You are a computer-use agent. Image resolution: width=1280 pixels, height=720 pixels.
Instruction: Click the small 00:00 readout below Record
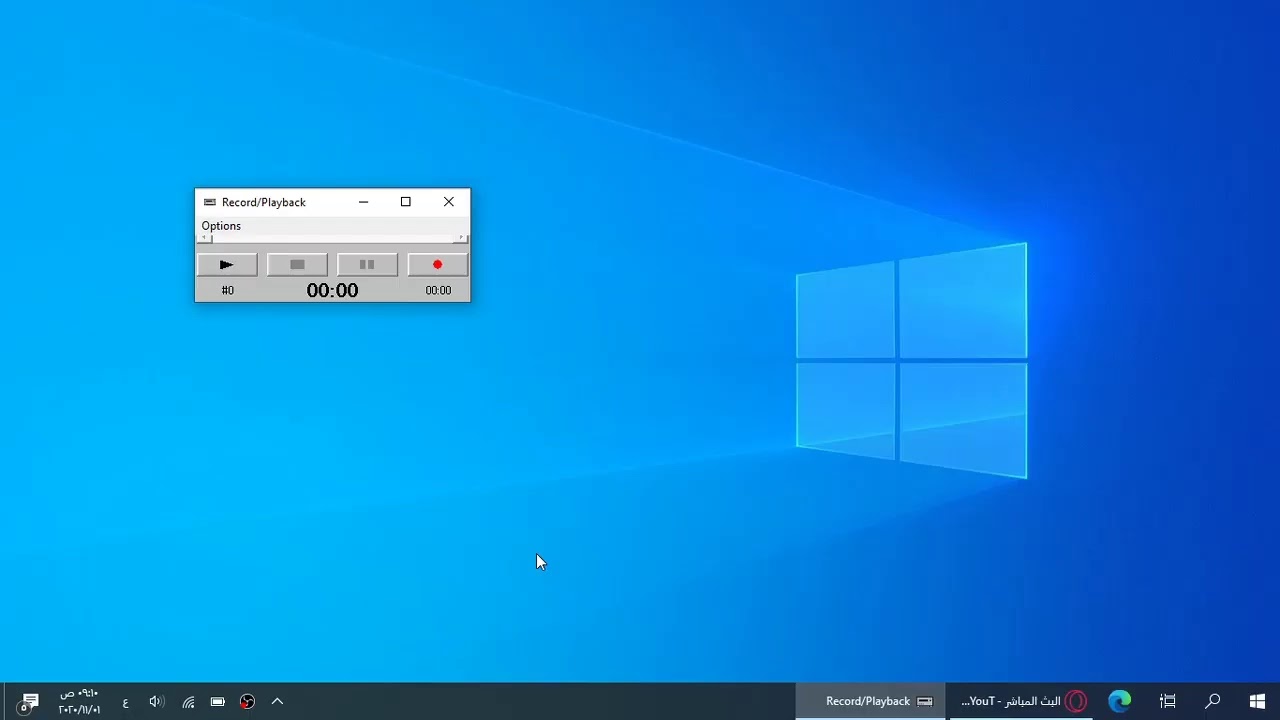click(438, 290)
